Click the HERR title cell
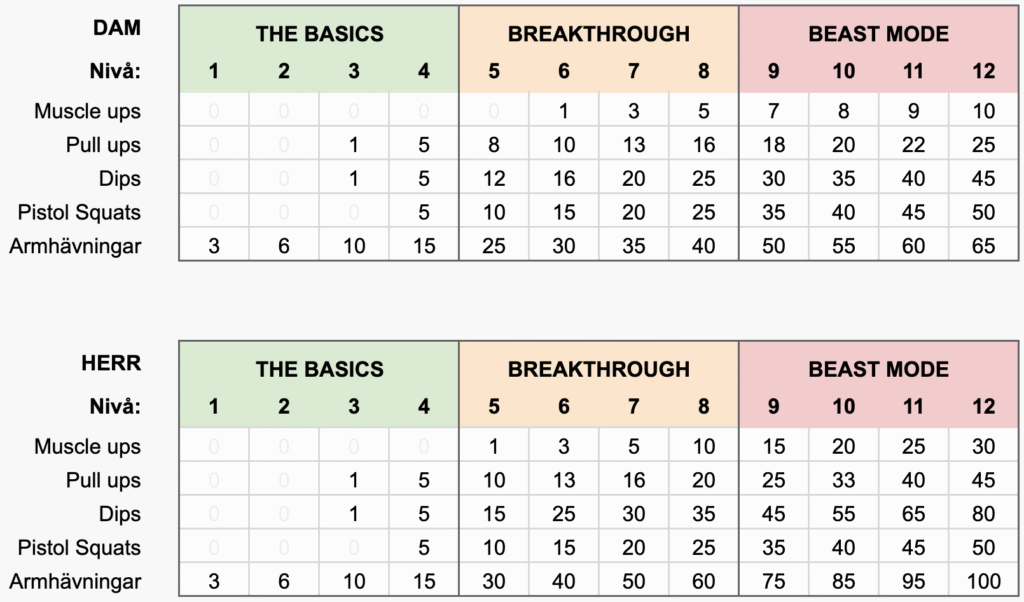Viewport: 1024px width, 602px height. coord(111,363)
